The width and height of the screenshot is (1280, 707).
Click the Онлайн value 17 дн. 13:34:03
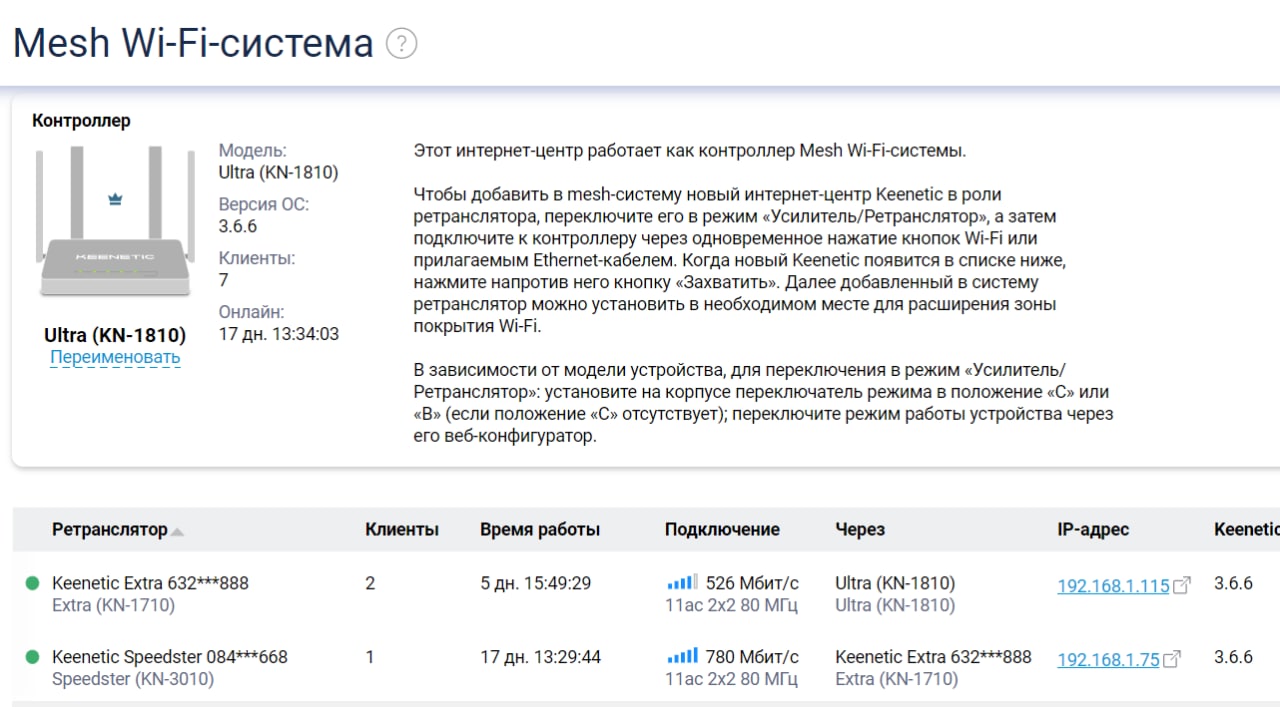point(279,334)
